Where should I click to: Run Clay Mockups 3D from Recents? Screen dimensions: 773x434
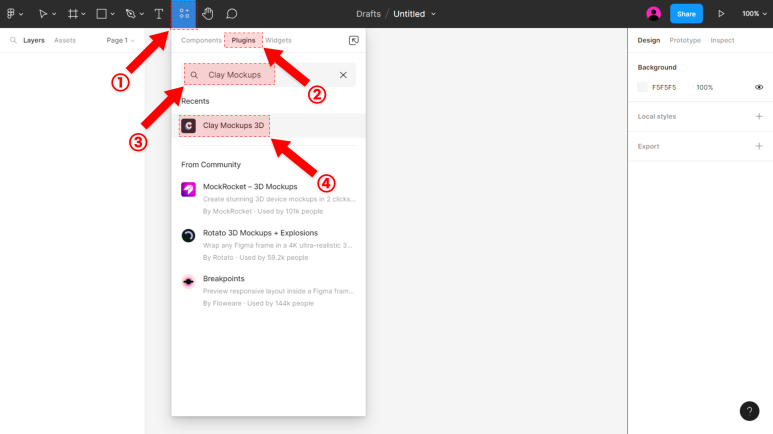click(269, 126)
